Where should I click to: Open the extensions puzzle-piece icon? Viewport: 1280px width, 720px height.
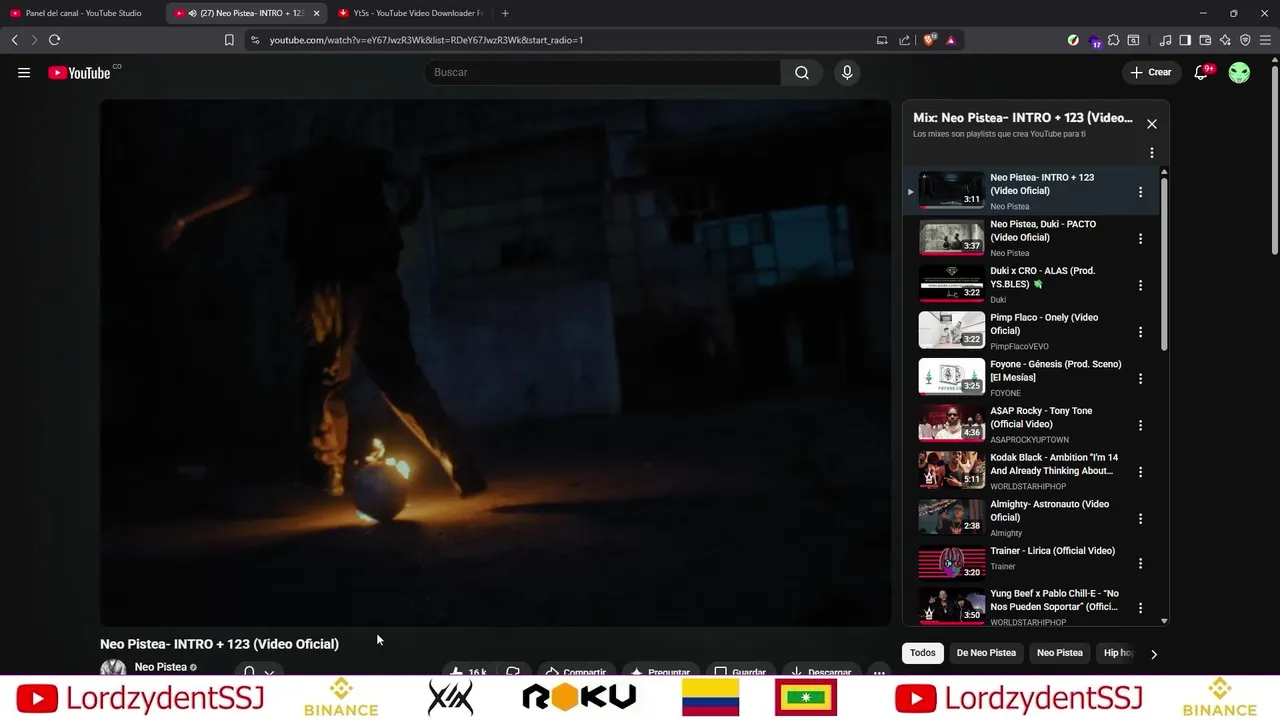pos(1113,40)
